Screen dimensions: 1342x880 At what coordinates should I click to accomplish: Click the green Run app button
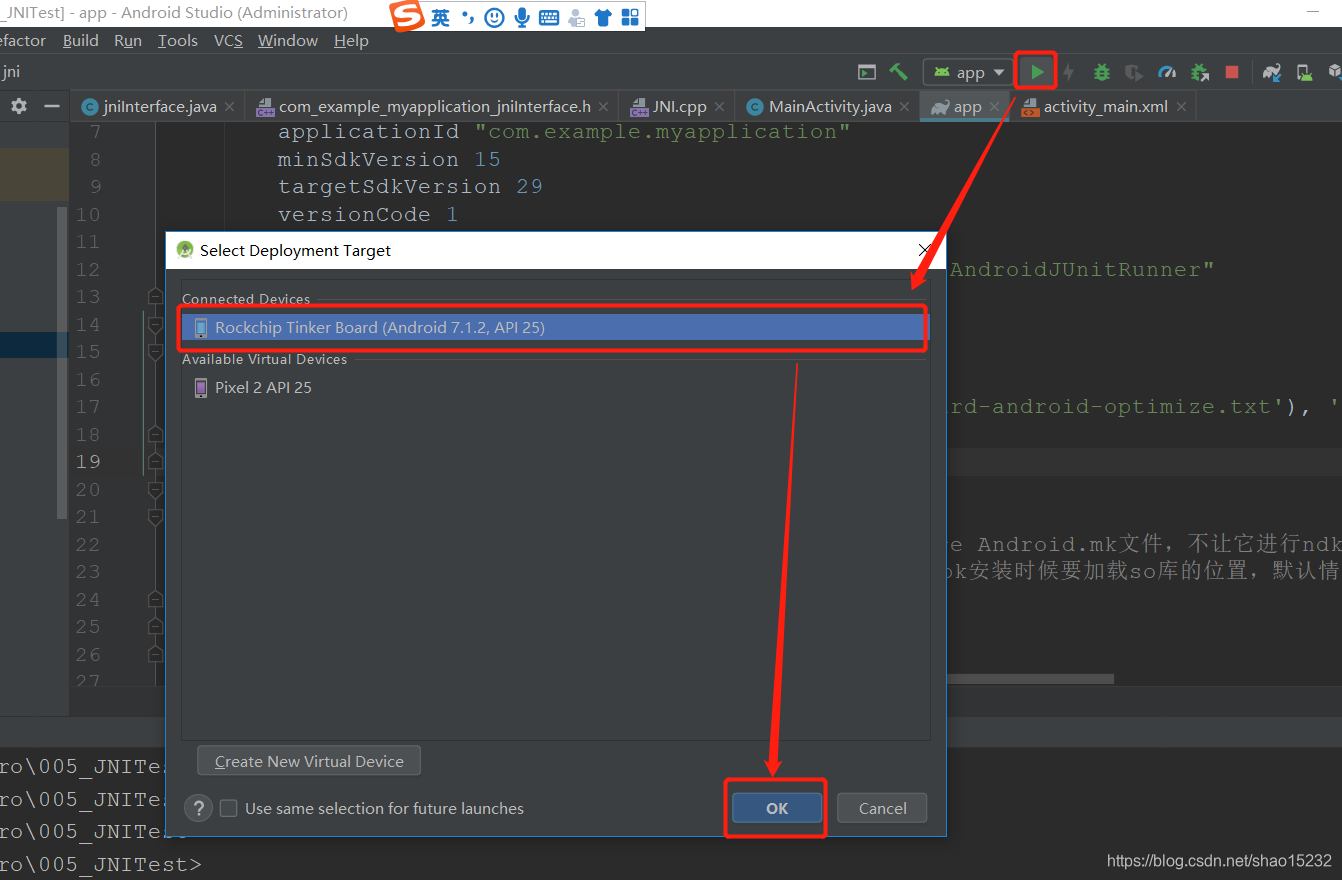coord(1037,72)
